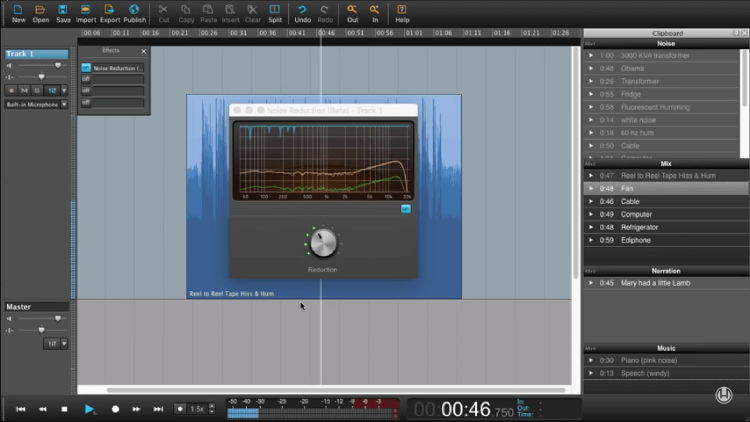Click the Cut scissors icon
750x422 pixels.
(x=164, y=13)
